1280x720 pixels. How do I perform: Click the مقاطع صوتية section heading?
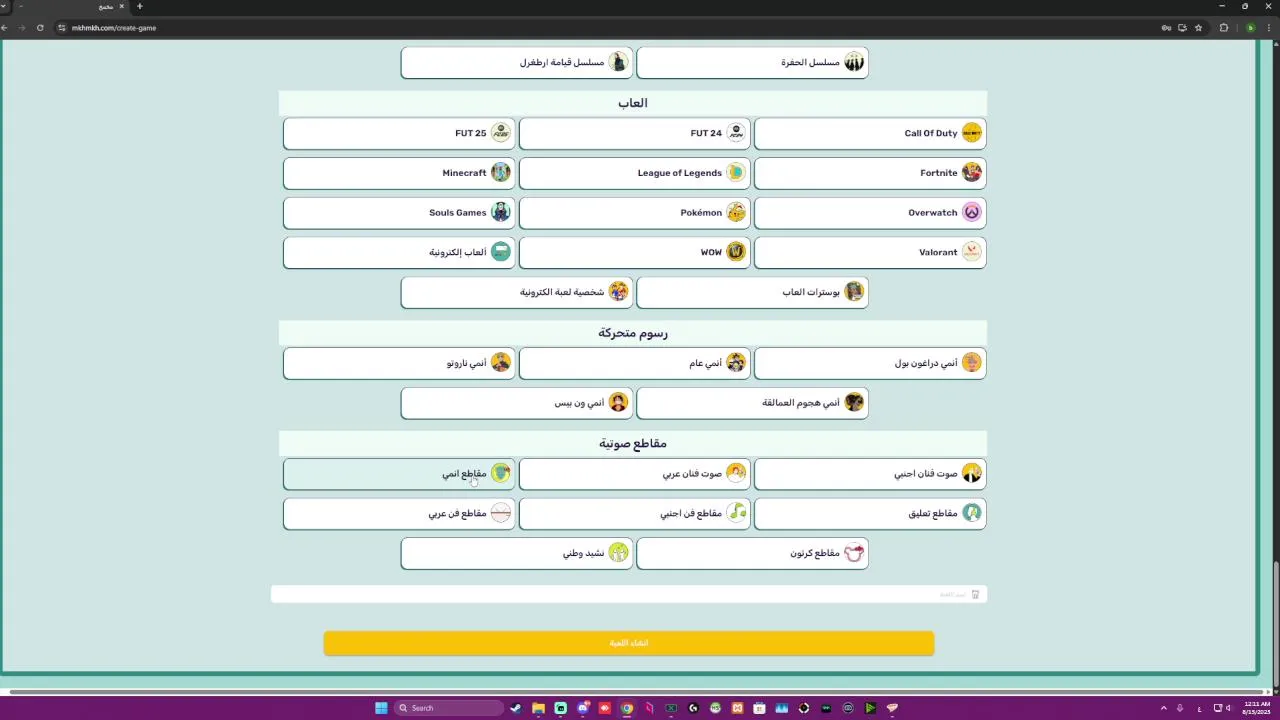coord(633,443)
